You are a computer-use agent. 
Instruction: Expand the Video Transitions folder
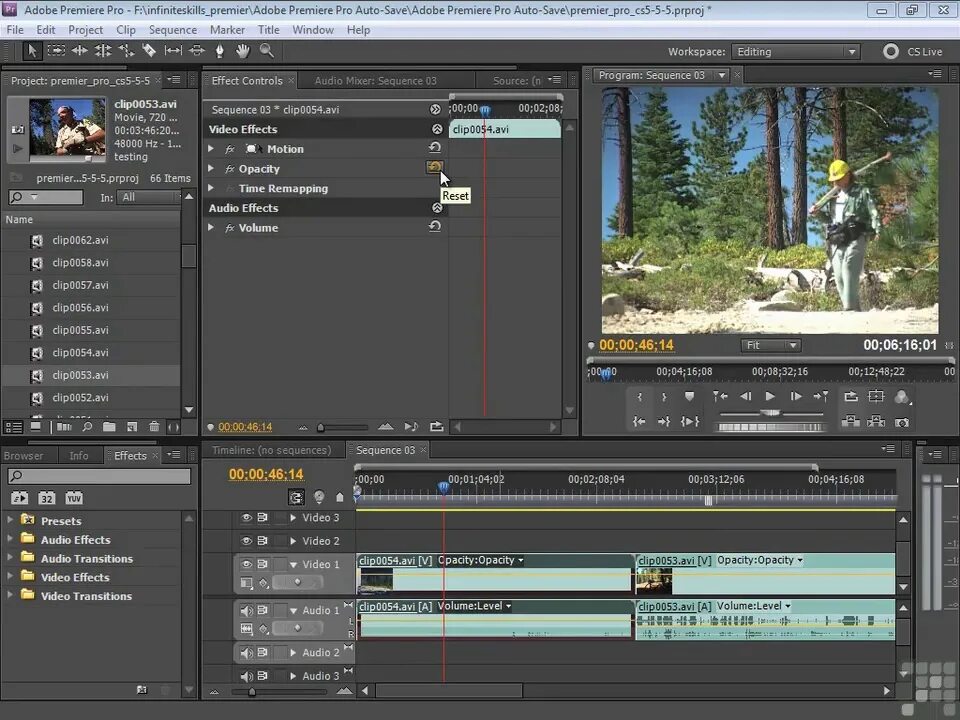tap(10, 596)
